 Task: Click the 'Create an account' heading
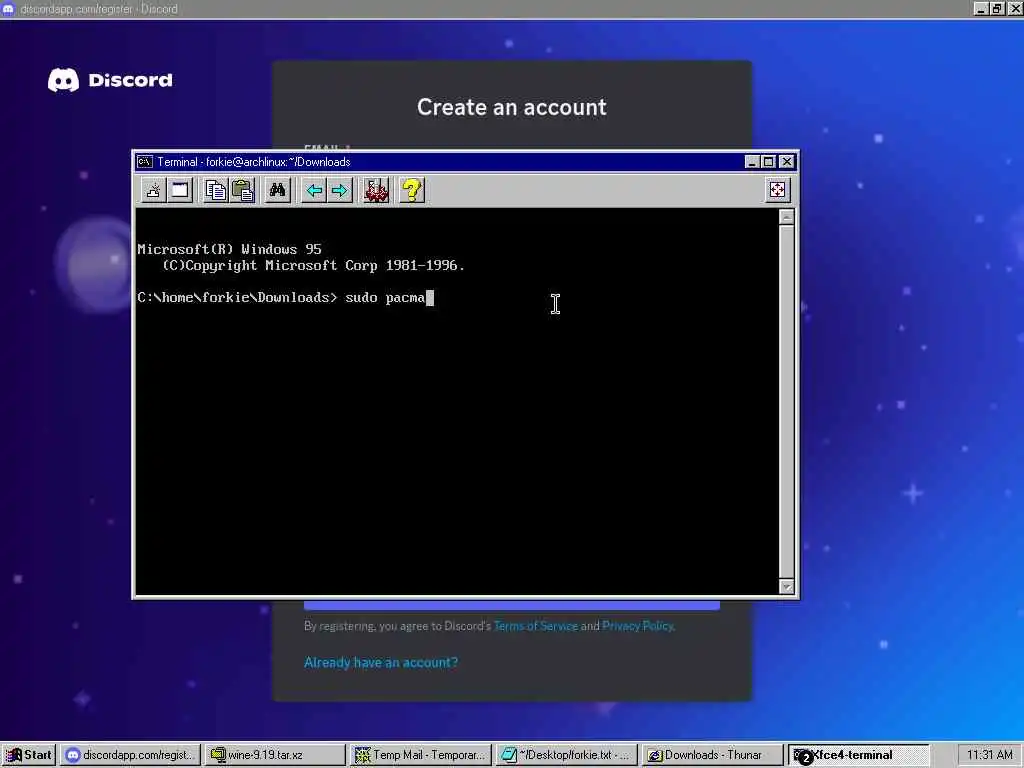[512, 107]
